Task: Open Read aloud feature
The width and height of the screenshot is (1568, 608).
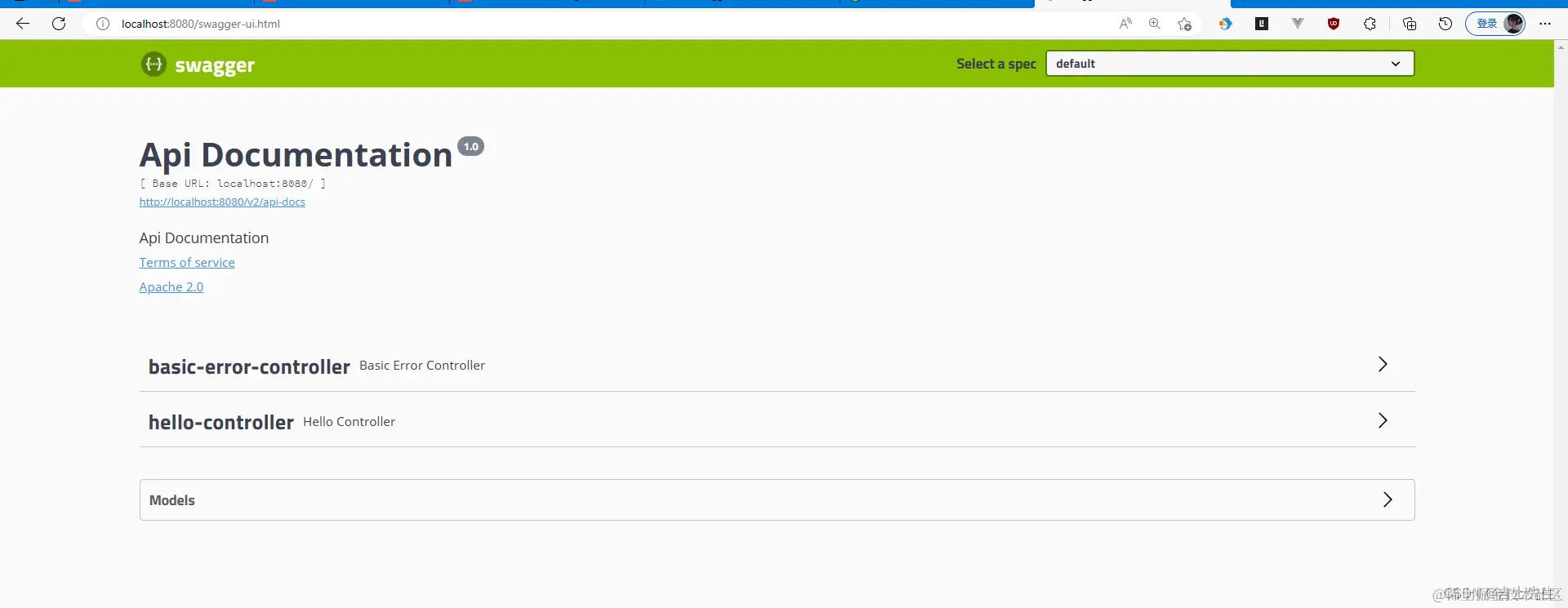Action: [1125, 24]
